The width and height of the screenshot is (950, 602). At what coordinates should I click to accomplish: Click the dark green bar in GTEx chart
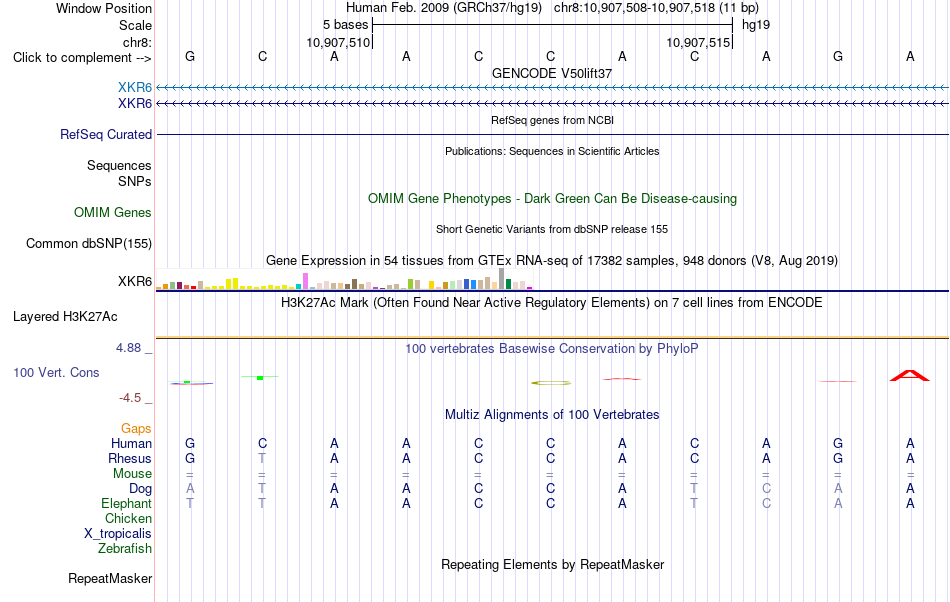[508, 284]
